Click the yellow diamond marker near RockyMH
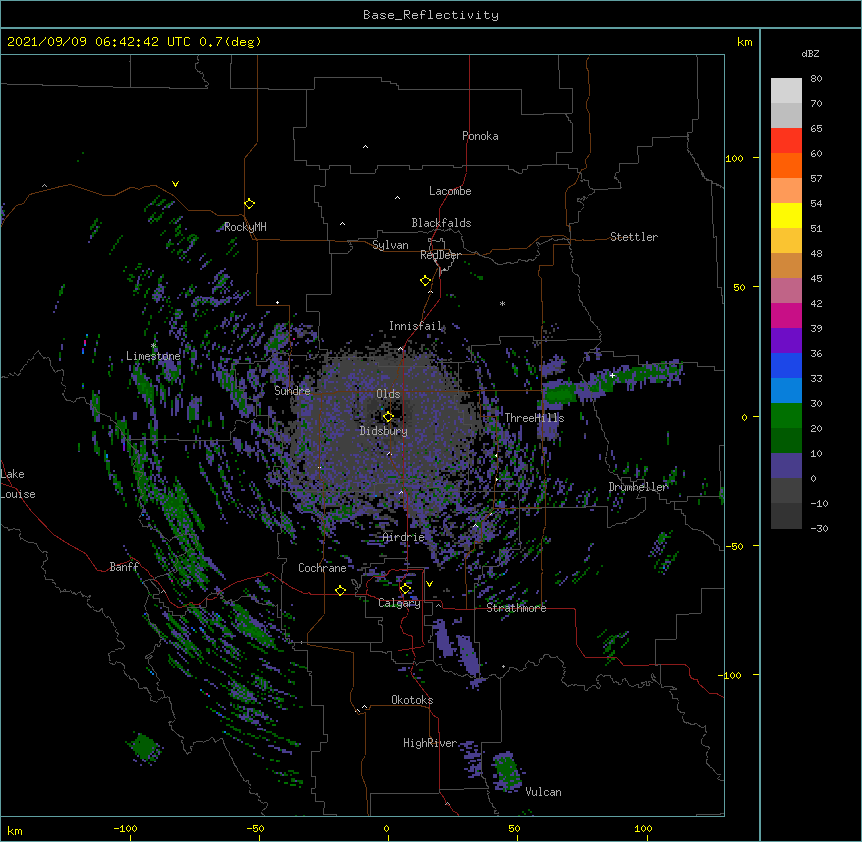 tap(249, 204)
